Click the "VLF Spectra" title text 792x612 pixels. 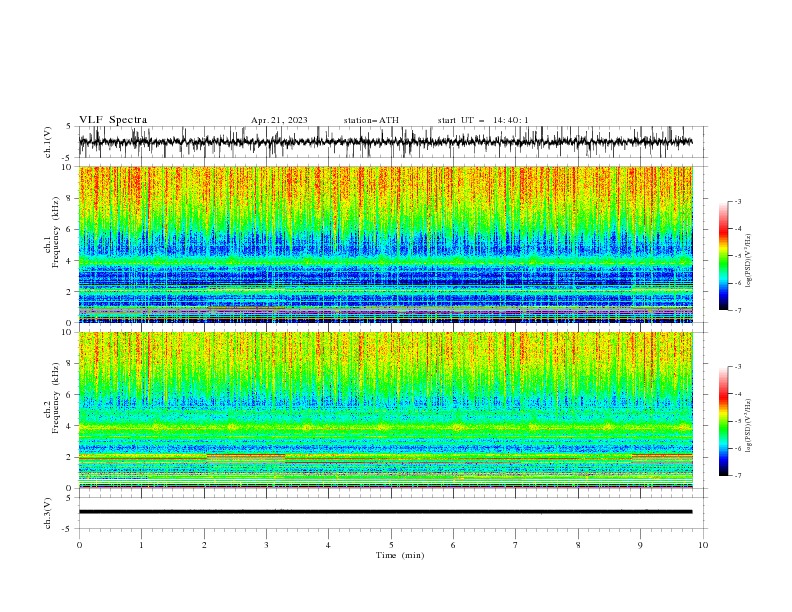click(113, 120)
